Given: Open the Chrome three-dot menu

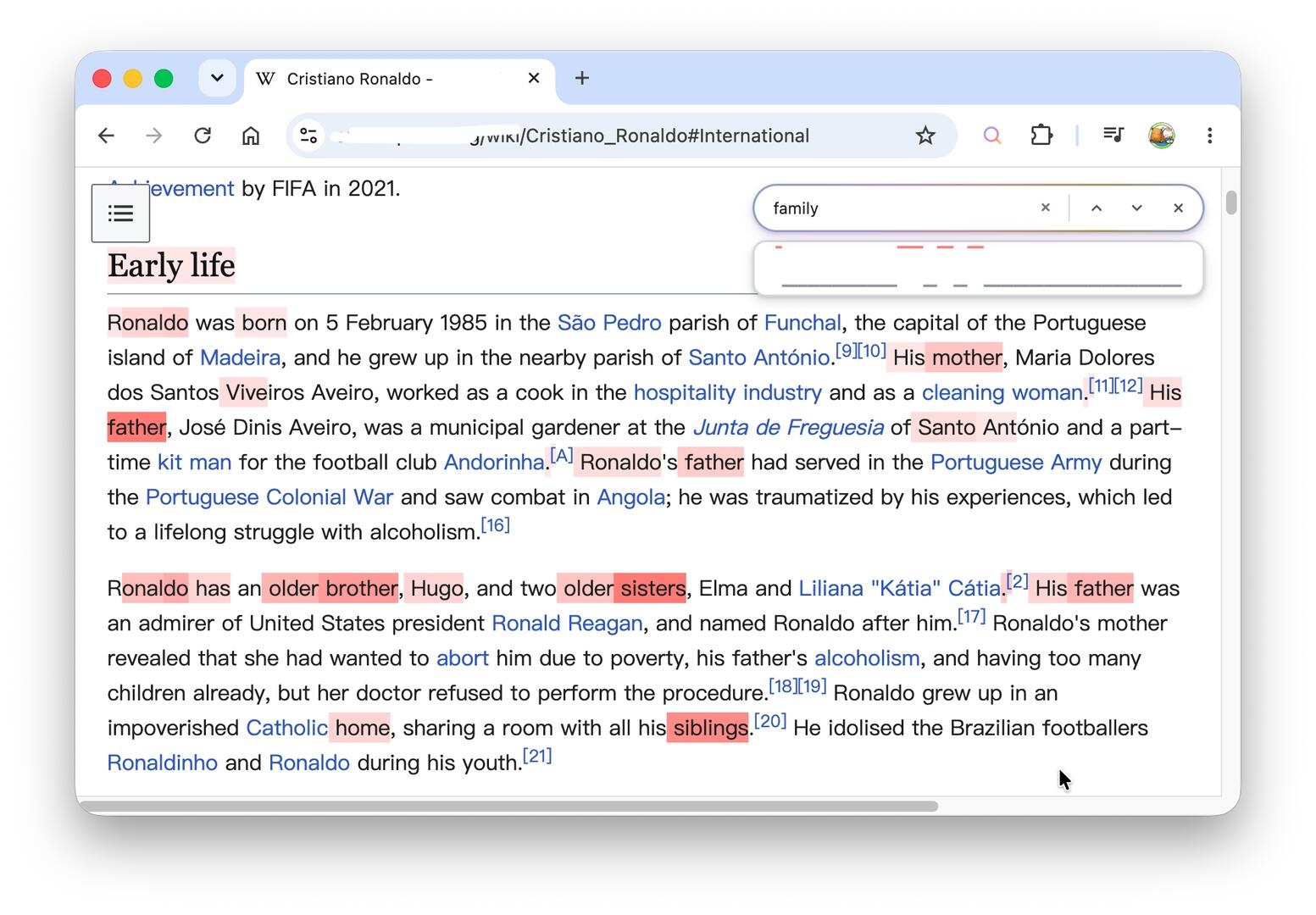Looking at the screenshot, I should click(1210, 136).
